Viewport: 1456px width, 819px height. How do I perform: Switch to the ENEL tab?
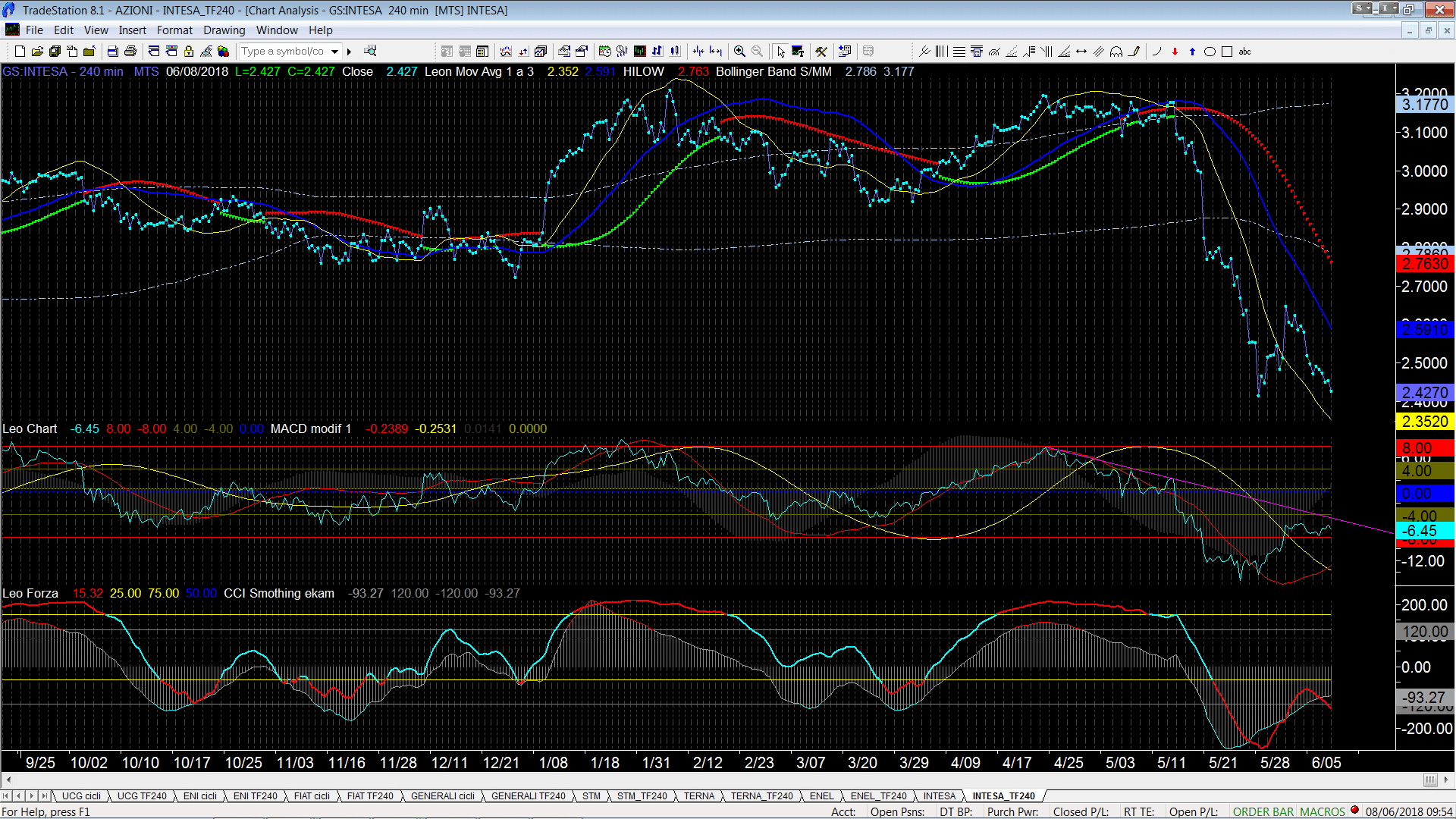point(821,796)
